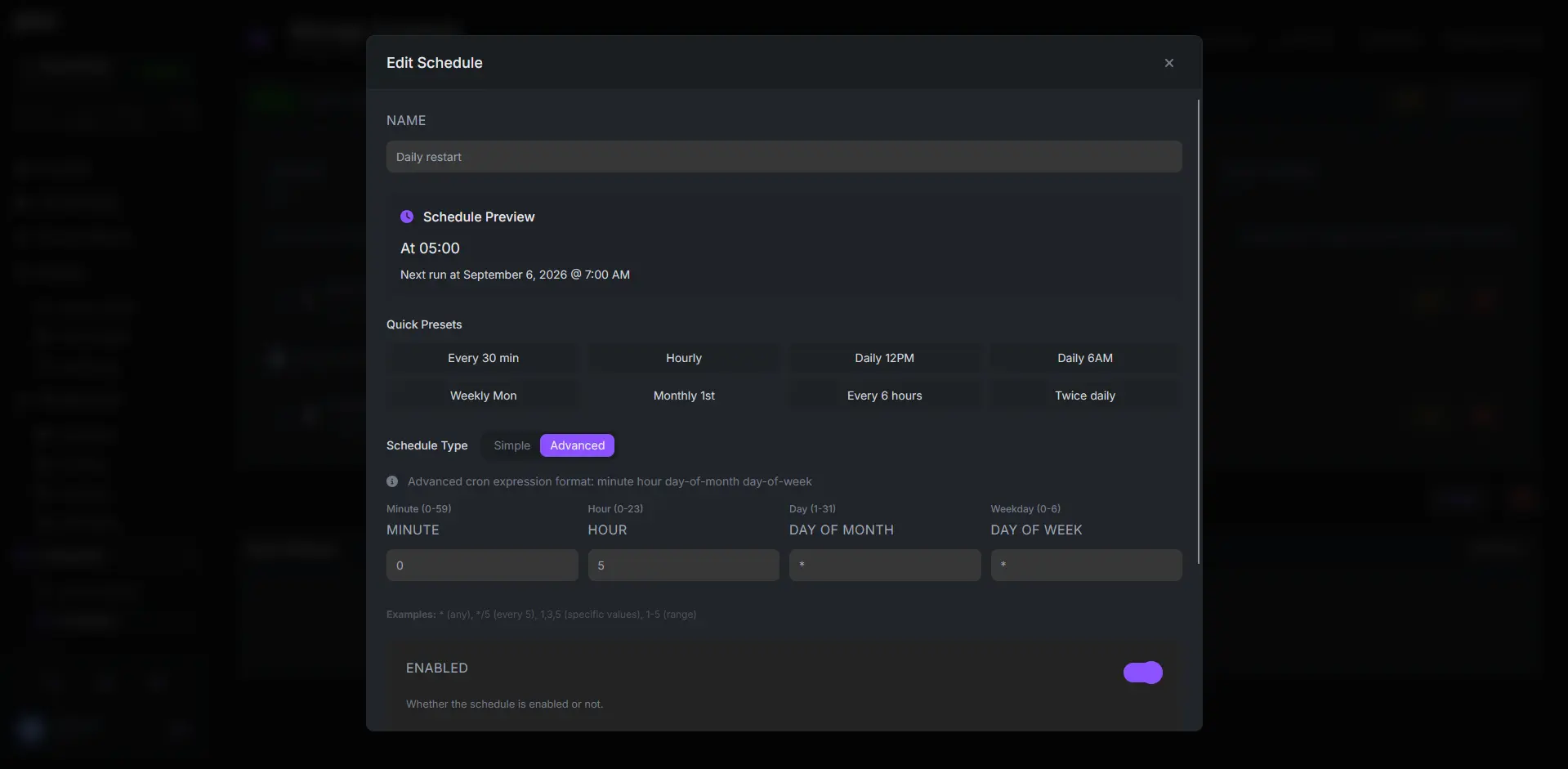Apply the Monthly 1st preset
This screenshot has width=1568, height=769.
pyautogui.click(x=683, y=396)
